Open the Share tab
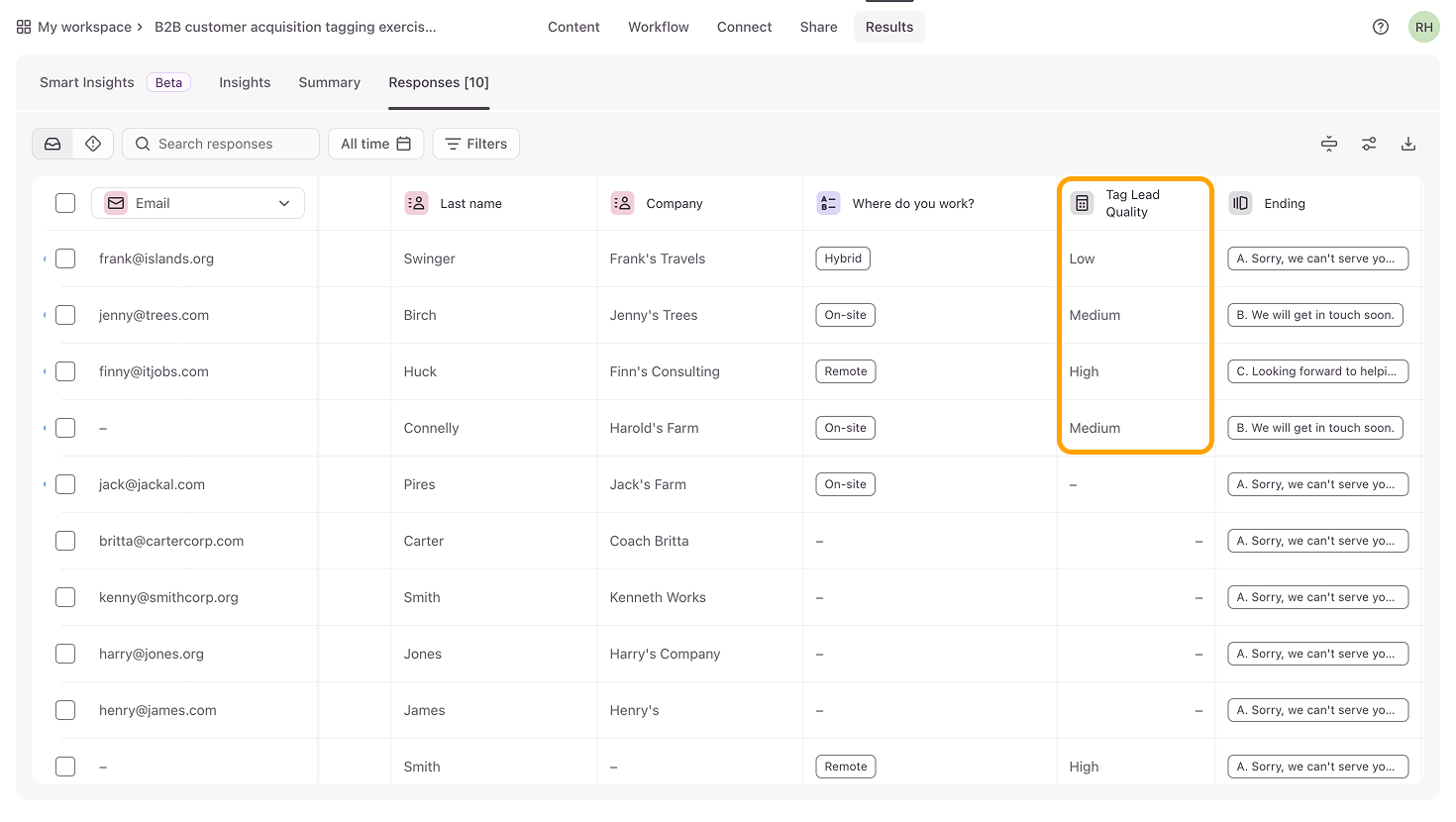 [819, 27]
